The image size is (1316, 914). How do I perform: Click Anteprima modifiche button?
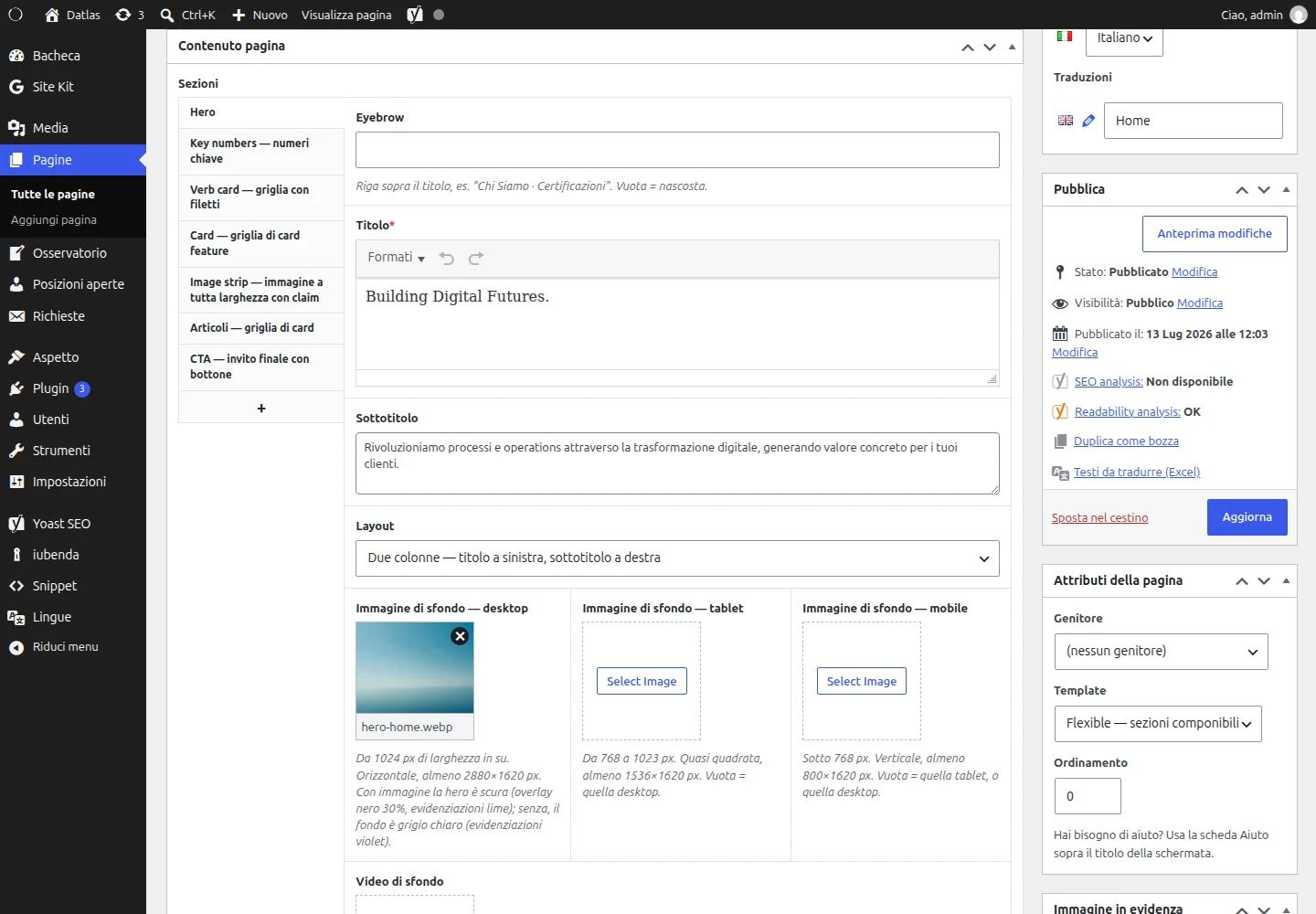click(x=1215, y=234)
